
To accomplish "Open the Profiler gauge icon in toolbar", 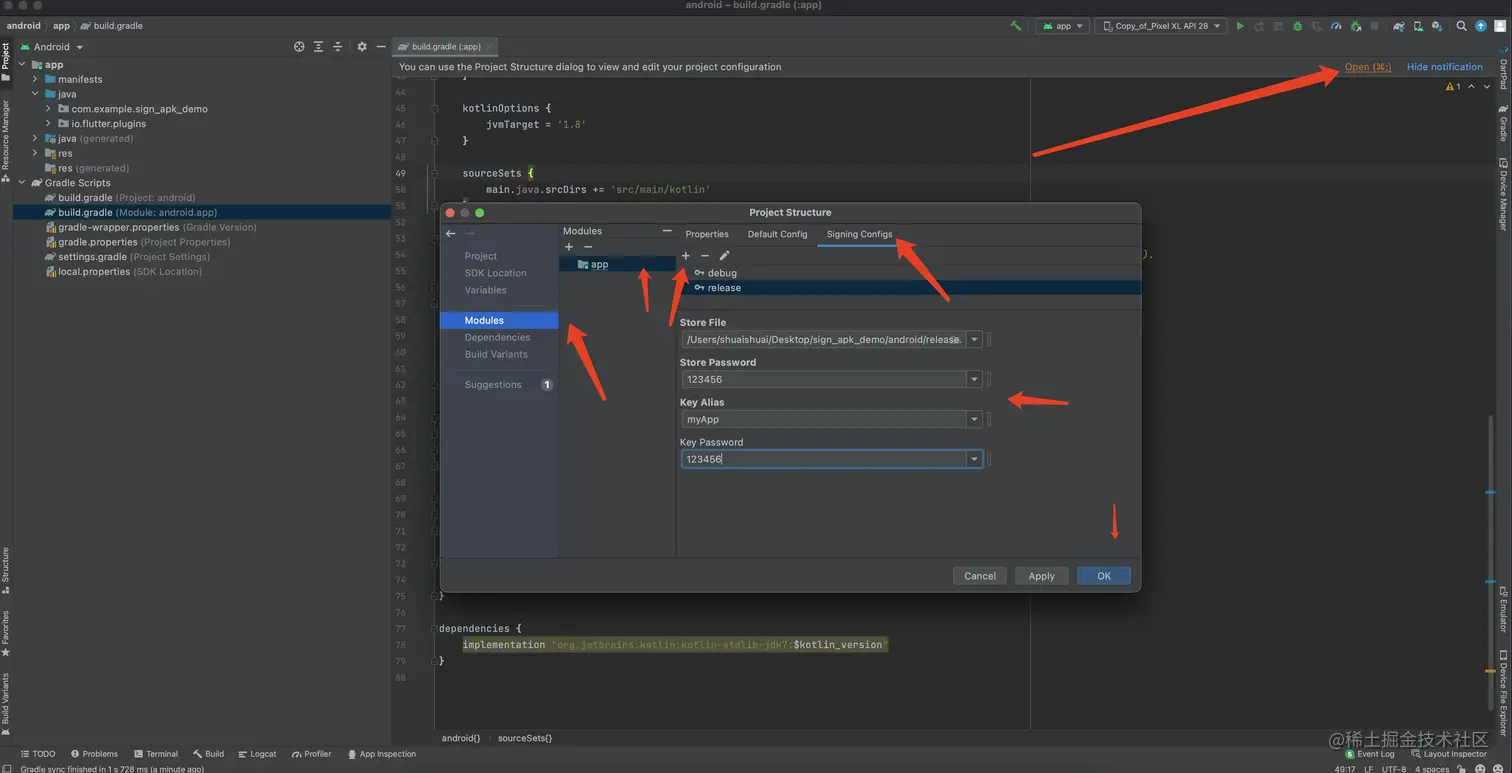I will (x=1336, y=26).
